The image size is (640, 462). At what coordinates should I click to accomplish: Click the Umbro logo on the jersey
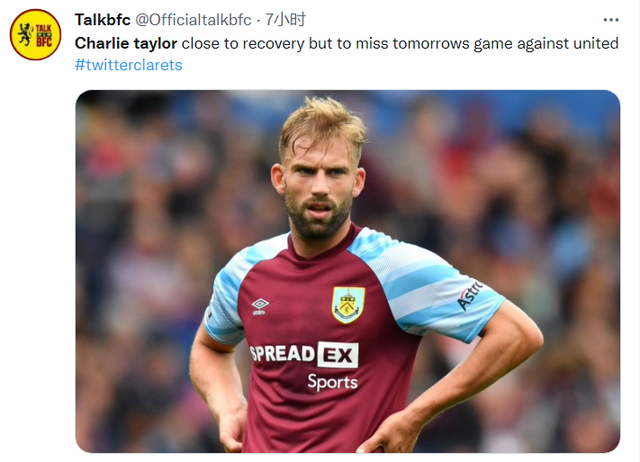pyautogui.click(x=260, y=306)
